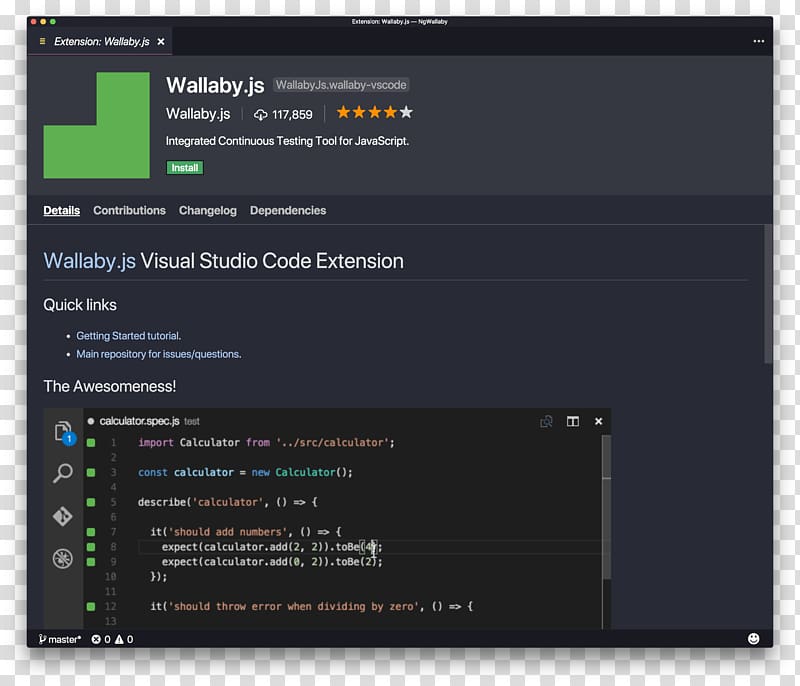Click green coverage indicator on line 1

click(91, 443)
